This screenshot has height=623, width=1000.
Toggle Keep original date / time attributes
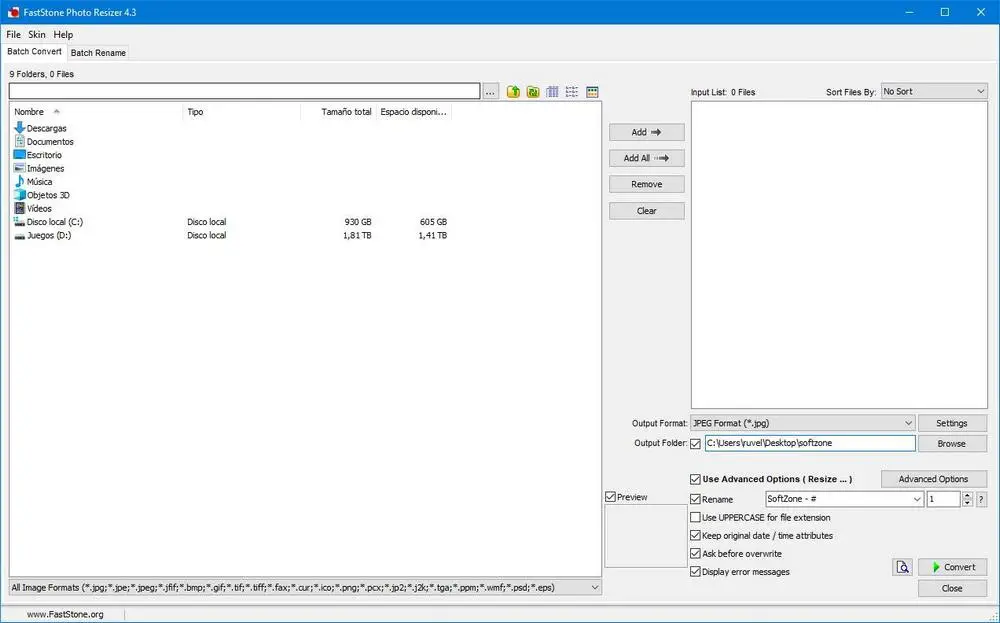point(695,536)
